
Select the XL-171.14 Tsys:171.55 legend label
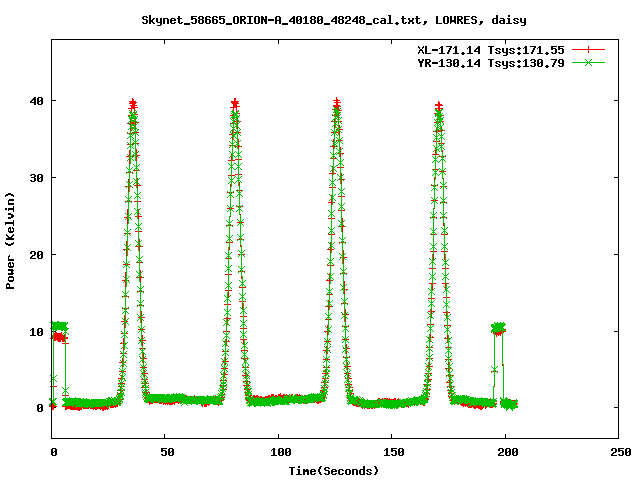click(491, 50)
